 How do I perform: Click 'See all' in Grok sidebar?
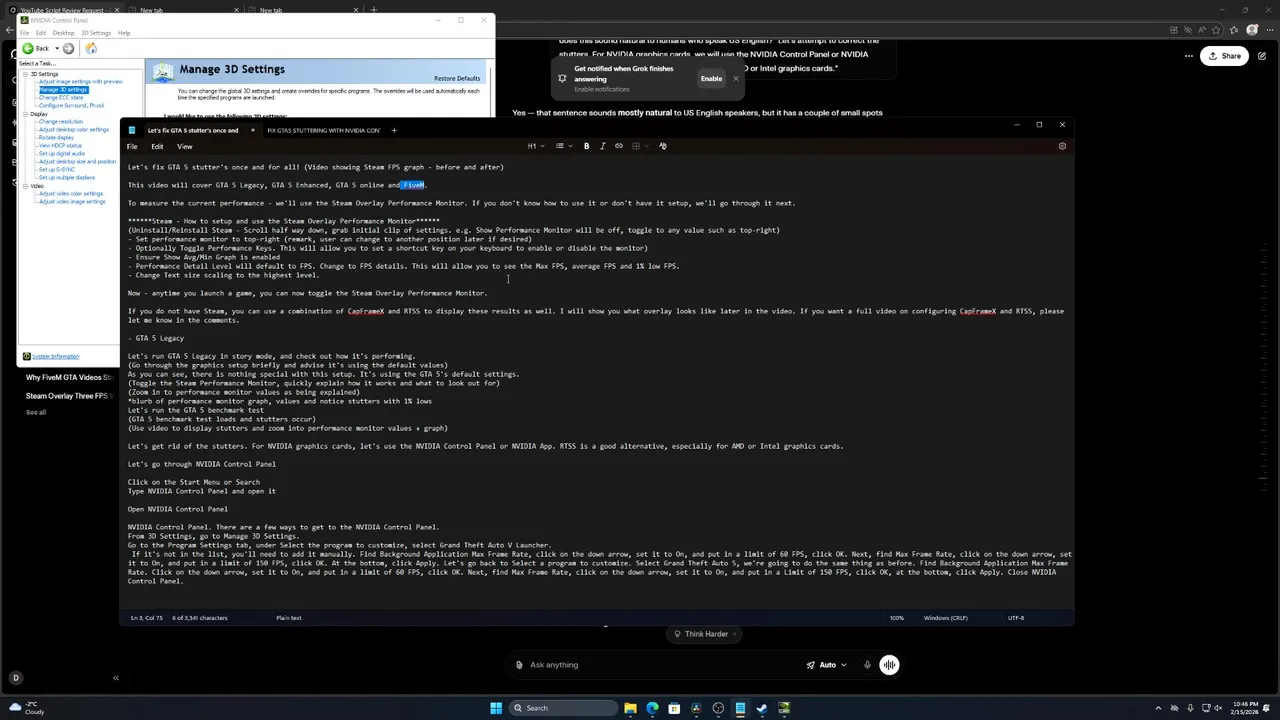click(36, 412)
